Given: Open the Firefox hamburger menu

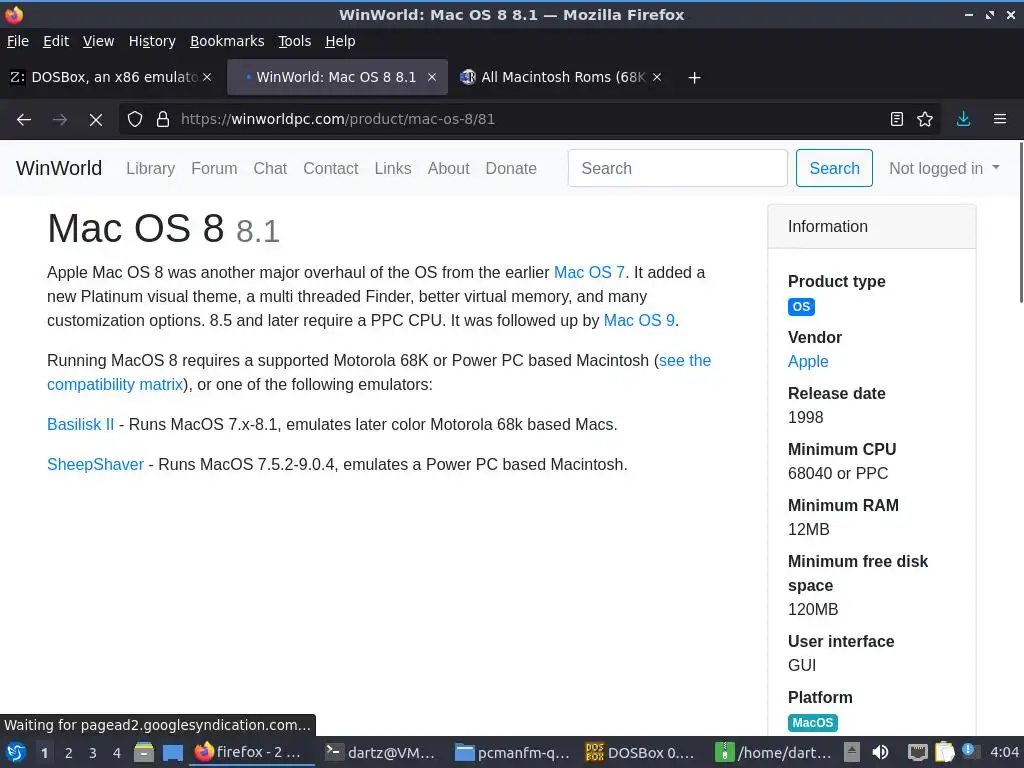Looking at the screenshot, I should 1000,119.
